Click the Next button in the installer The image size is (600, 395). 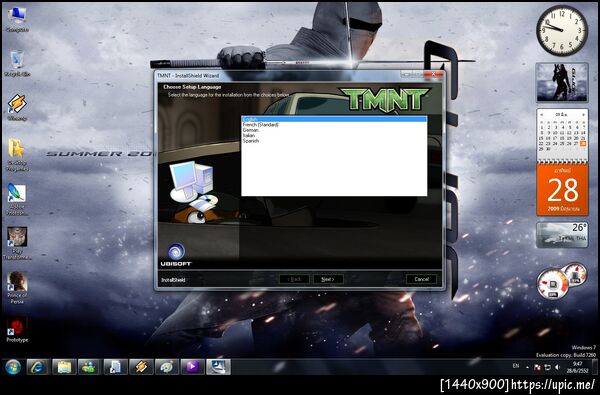point(328,279)
